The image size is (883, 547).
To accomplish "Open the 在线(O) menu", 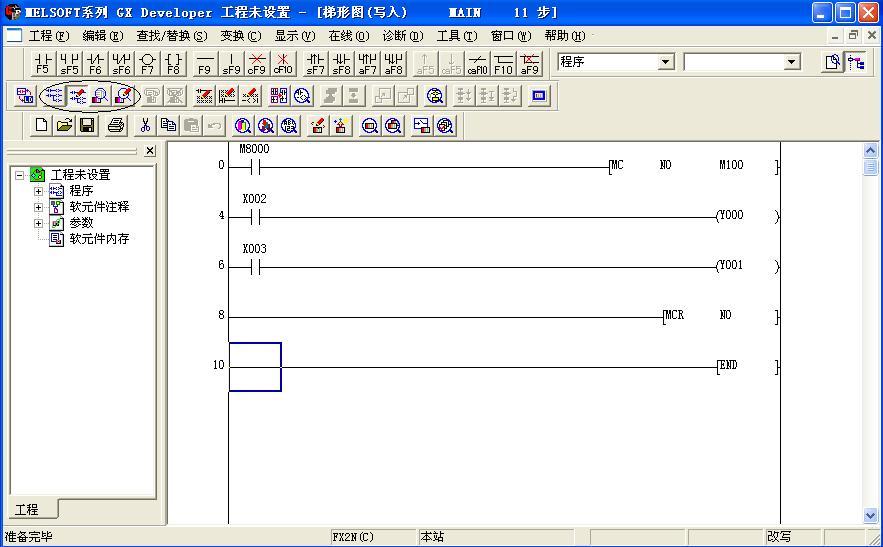I will pos(348,36).
